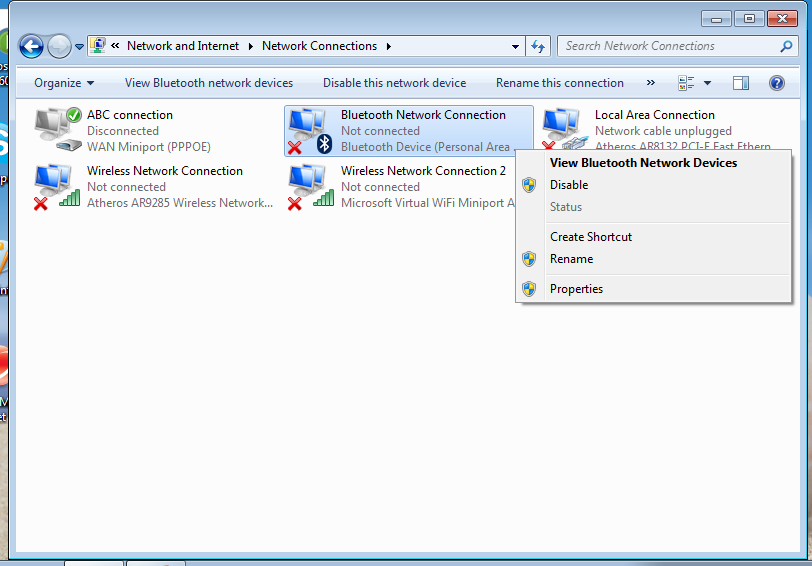
Task: Click the Back navigation arrow button
Action: point(31,47)
